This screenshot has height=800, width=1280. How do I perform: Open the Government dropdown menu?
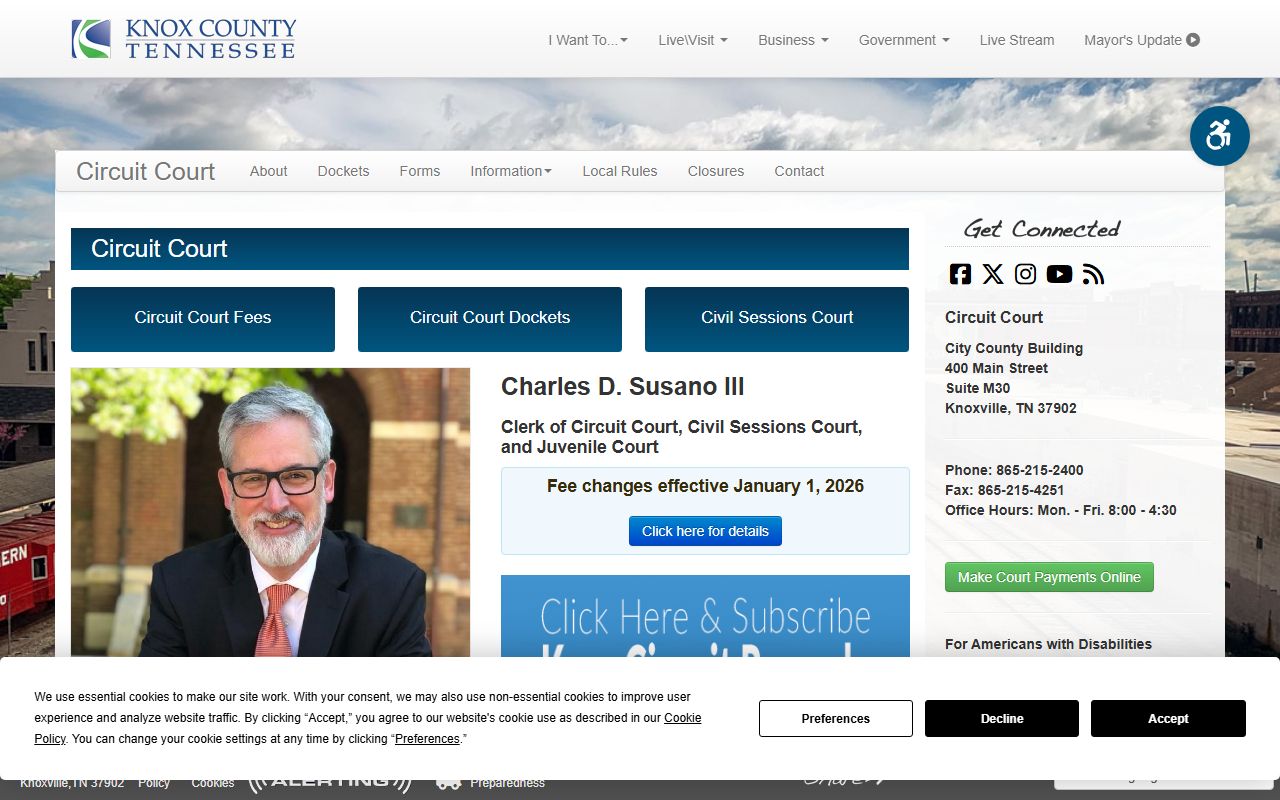904,40
